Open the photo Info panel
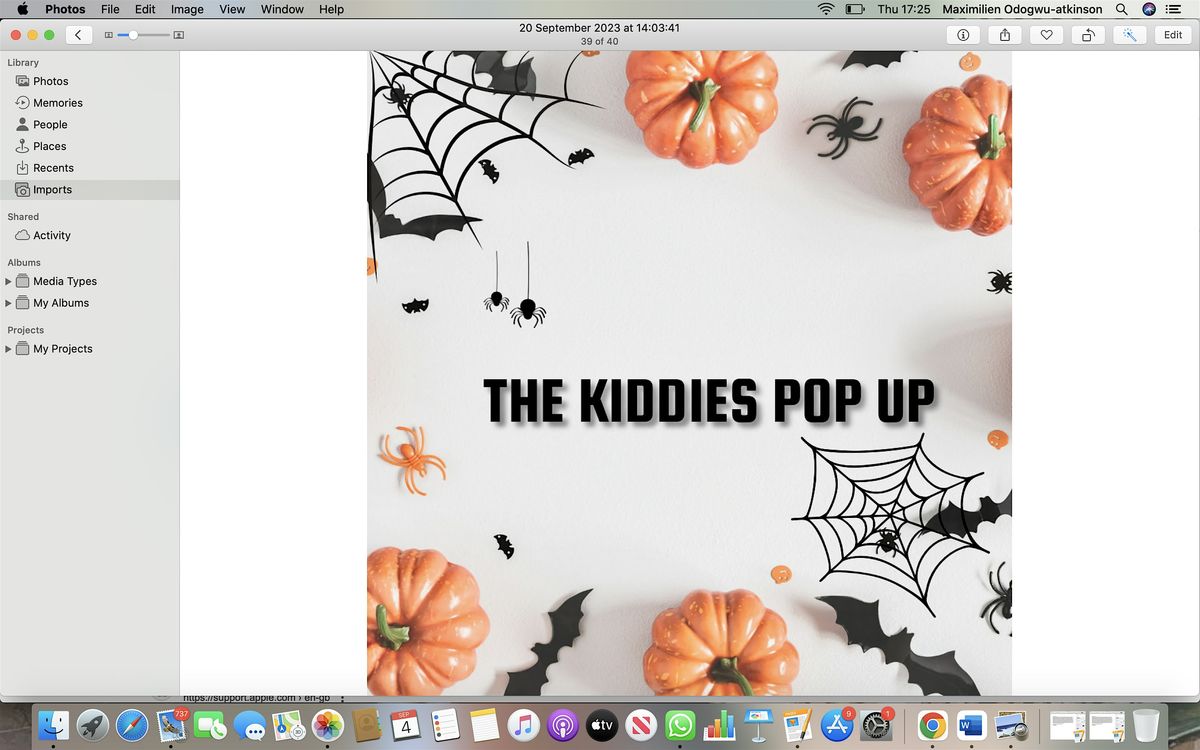 point(963,35)
